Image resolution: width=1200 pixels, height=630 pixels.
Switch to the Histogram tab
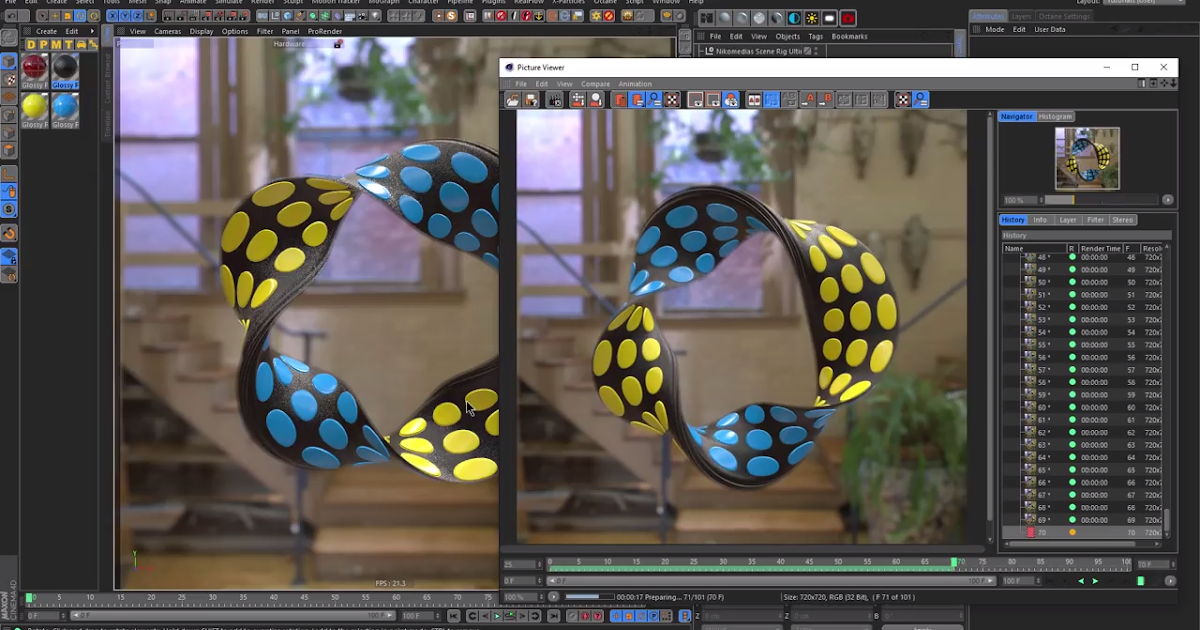pyautogui.click(x=1055, y=115)
